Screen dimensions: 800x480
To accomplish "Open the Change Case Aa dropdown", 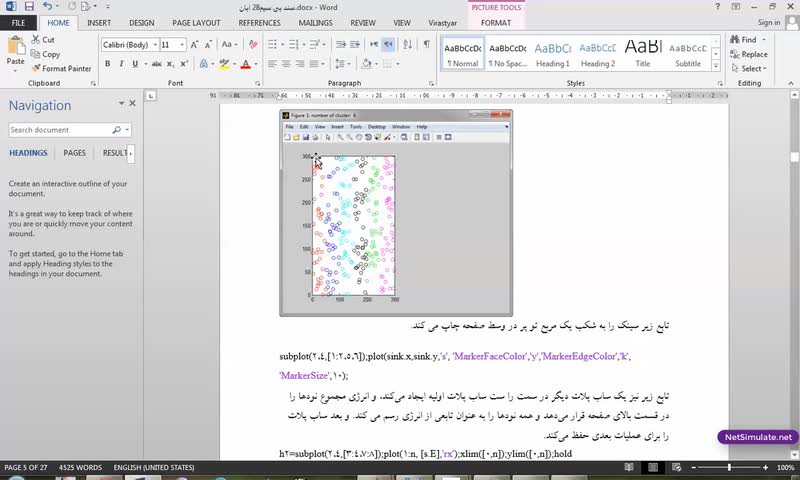I will click(x=229, y=45).
